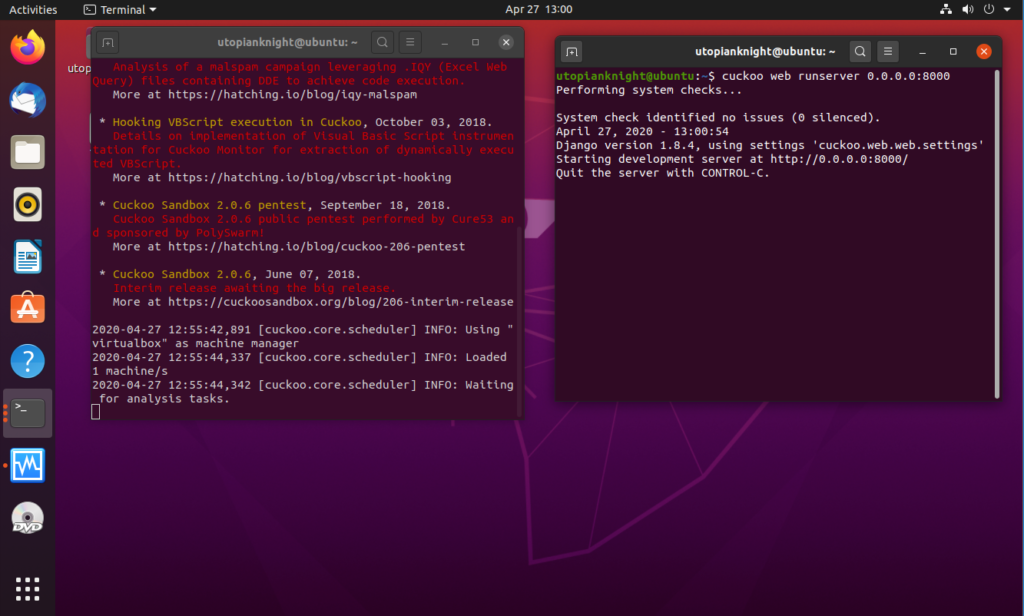This screenshot has width=1024, height=616.
Task: Open Activities overview
Action: 33,10
